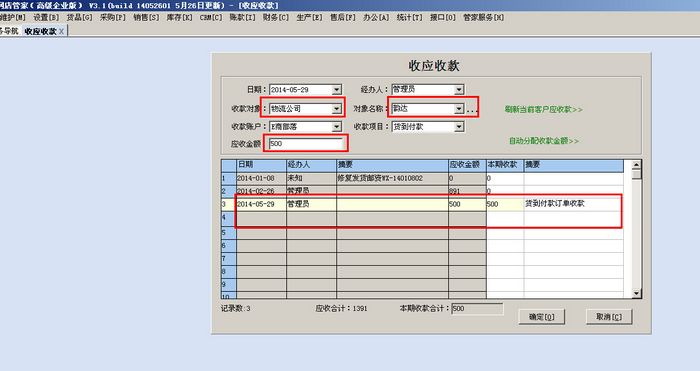Image resolution: width=700 pixels, height=371 pixels.
Task: Click the 确定[O] button
Action: (x=542, y=317)
